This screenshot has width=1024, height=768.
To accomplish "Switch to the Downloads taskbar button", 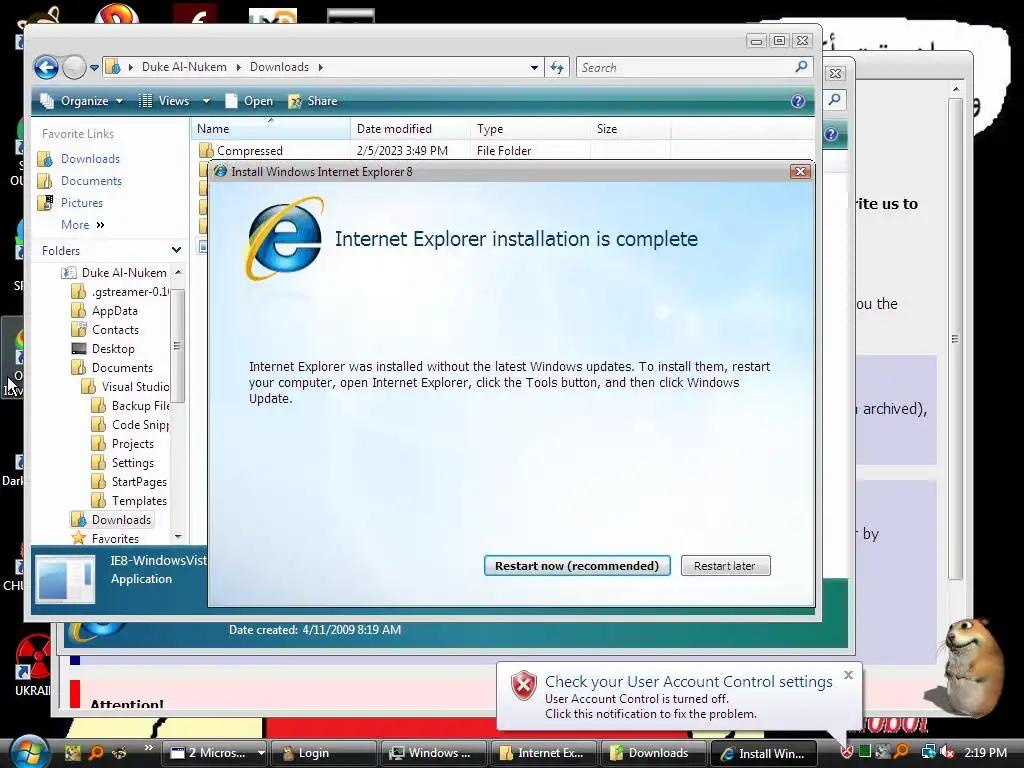I will coord(652,753).
